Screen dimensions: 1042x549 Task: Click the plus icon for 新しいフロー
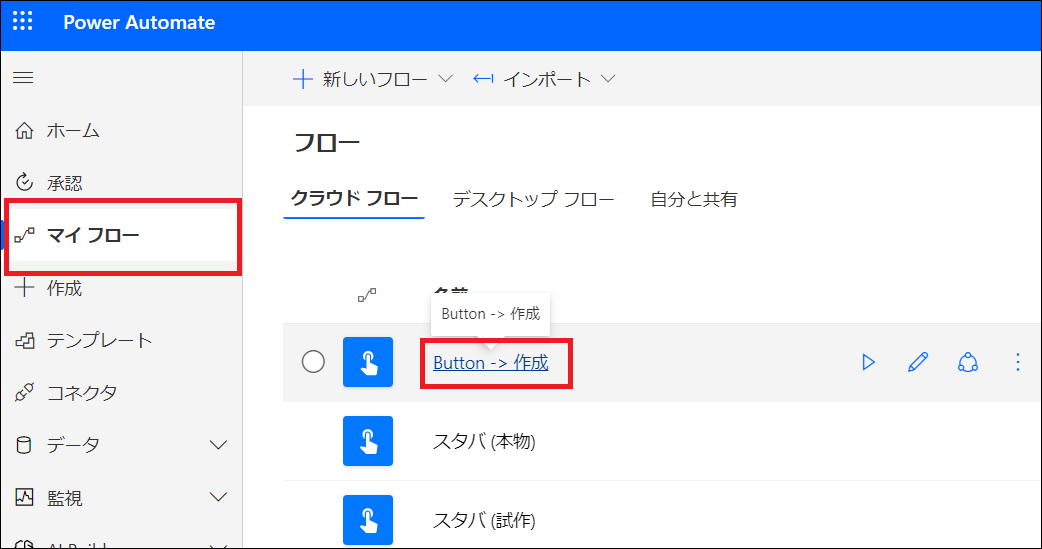tap(303, 79)
